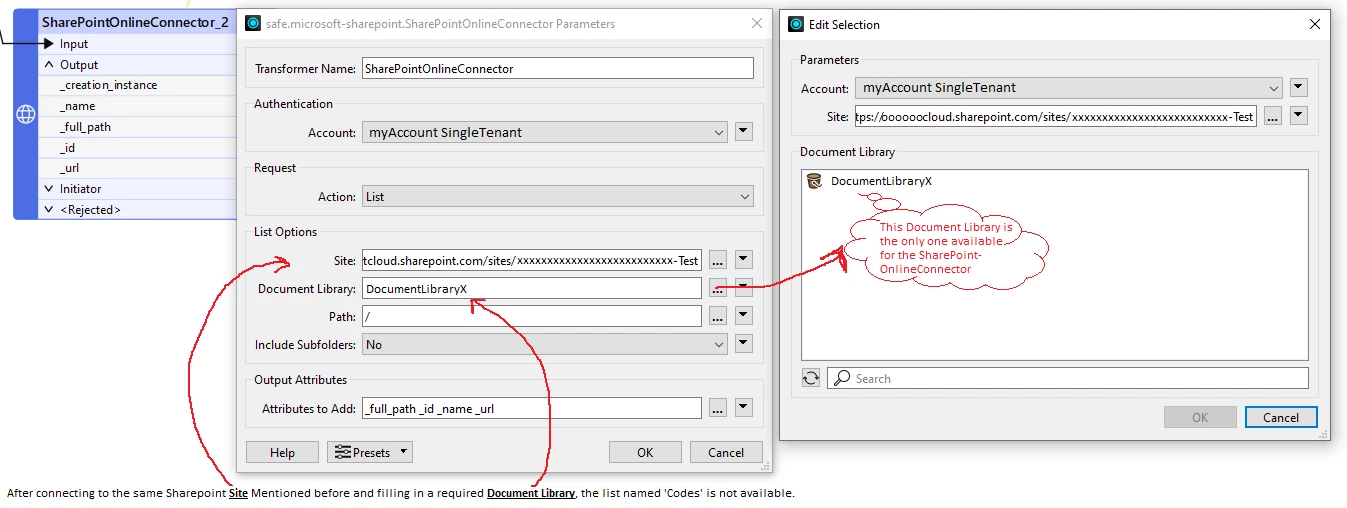
Task: Open the Action dropdown set to List
Action: [558, 197]
